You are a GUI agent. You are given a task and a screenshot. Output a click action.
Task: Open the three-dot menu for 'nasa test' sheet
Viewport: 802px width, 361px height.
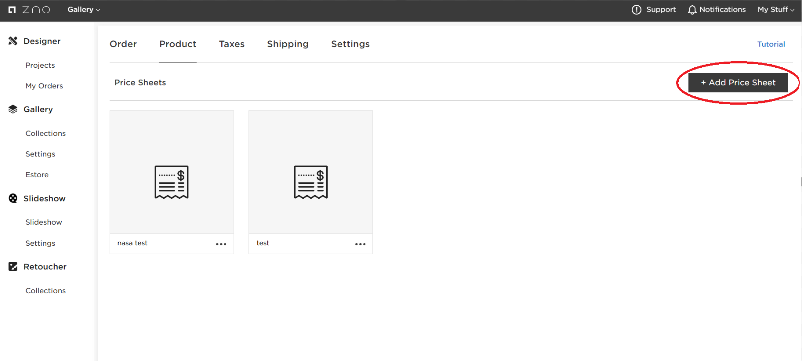[221, 244]
